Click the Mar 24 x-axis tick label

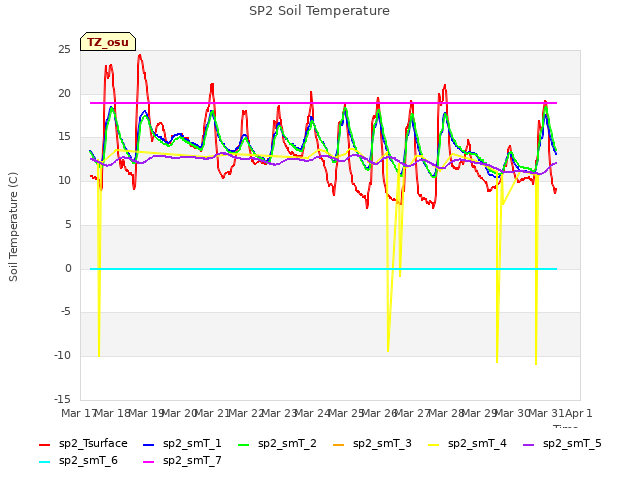[x=312, y=413]
